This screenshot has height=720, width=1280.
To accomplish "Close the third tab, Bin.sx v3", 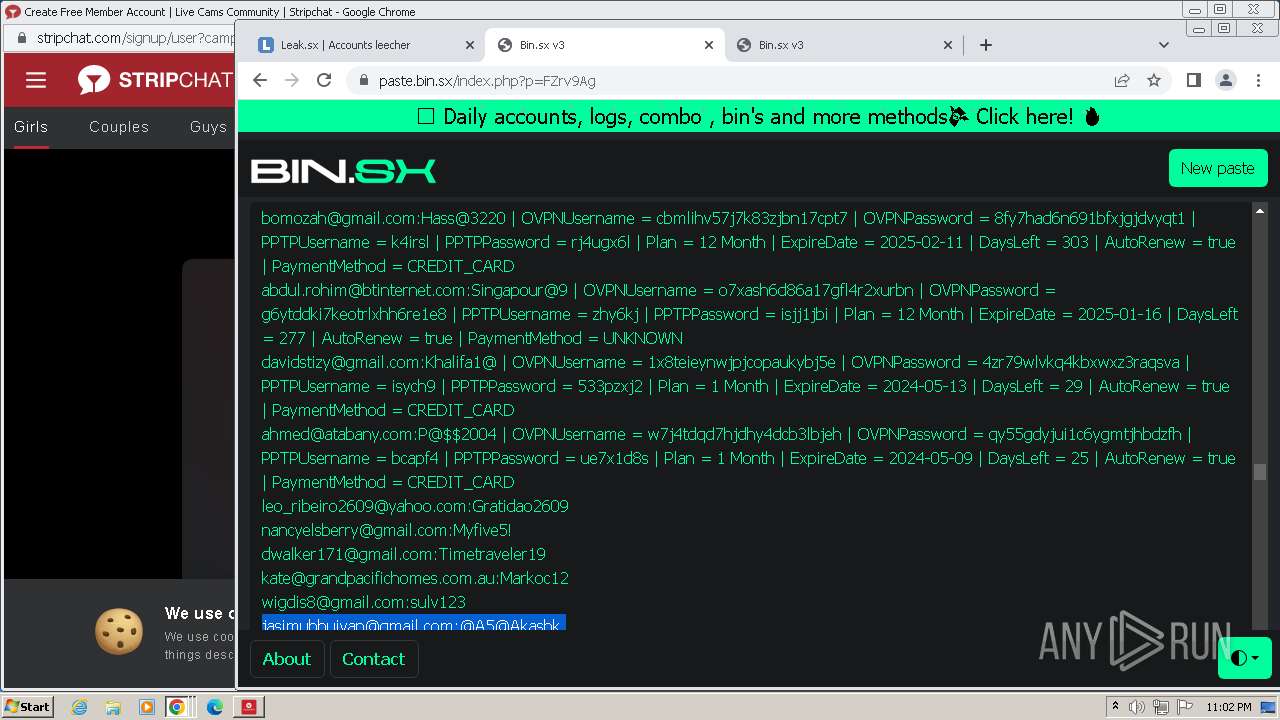I will pyautogui.click(x=948, y=45).
